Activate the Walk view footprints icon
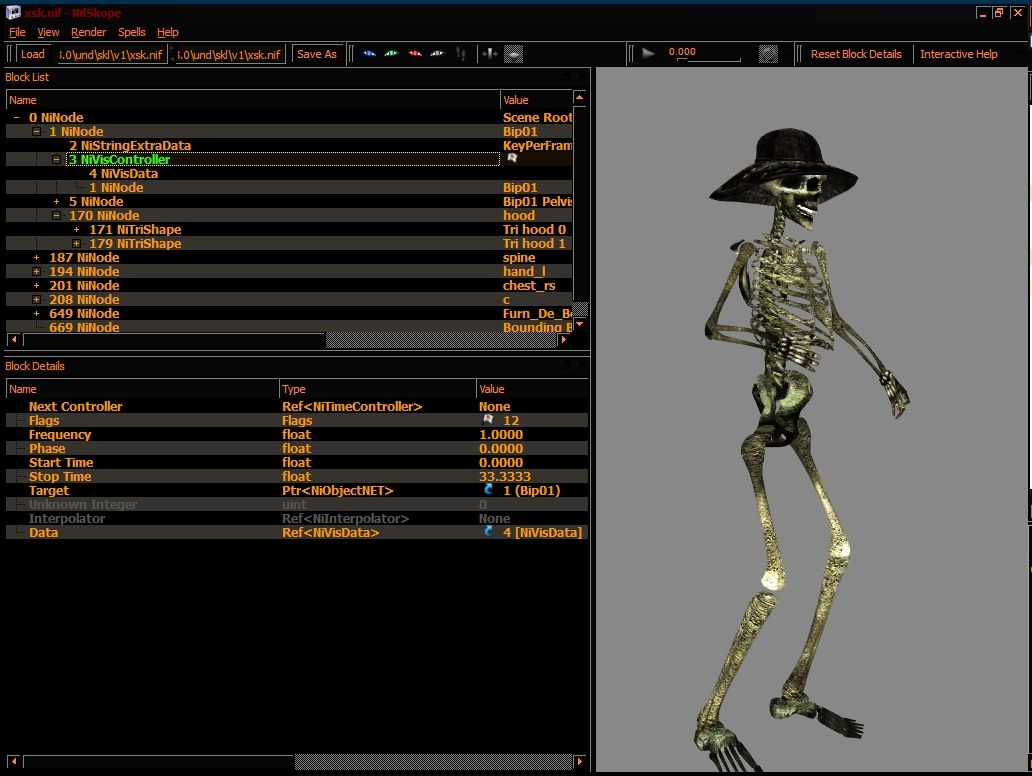The image size is (1032, 776). coord(461,54)
